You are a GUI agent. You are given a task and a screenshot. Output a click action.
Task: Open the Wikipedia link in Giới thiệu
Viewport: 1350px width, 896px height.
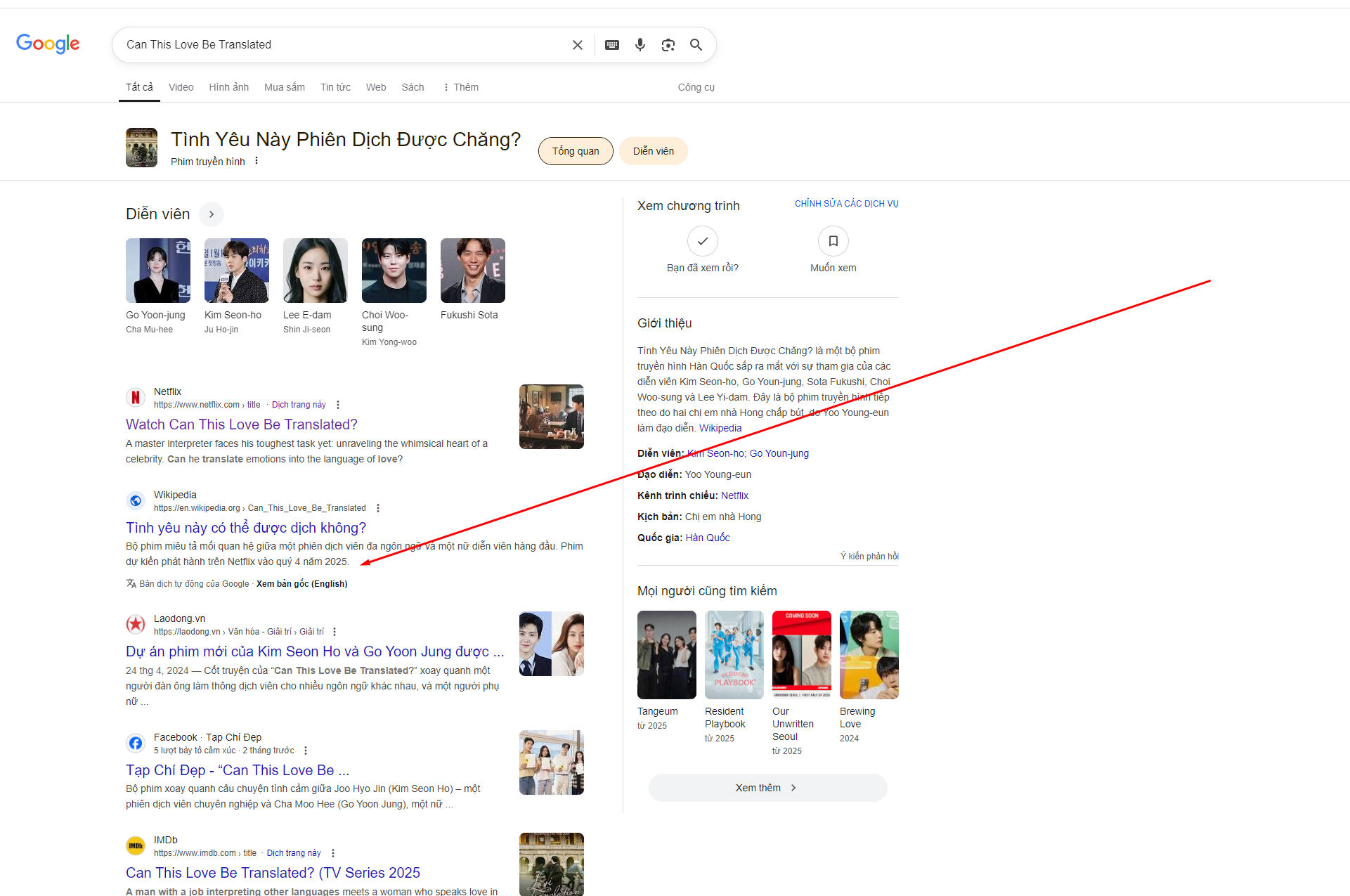tap(720, 428)
